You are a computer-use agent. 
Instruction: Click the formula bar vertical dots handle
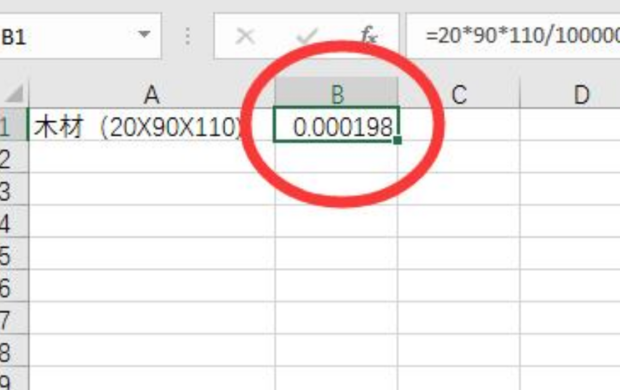click(188, 36)
